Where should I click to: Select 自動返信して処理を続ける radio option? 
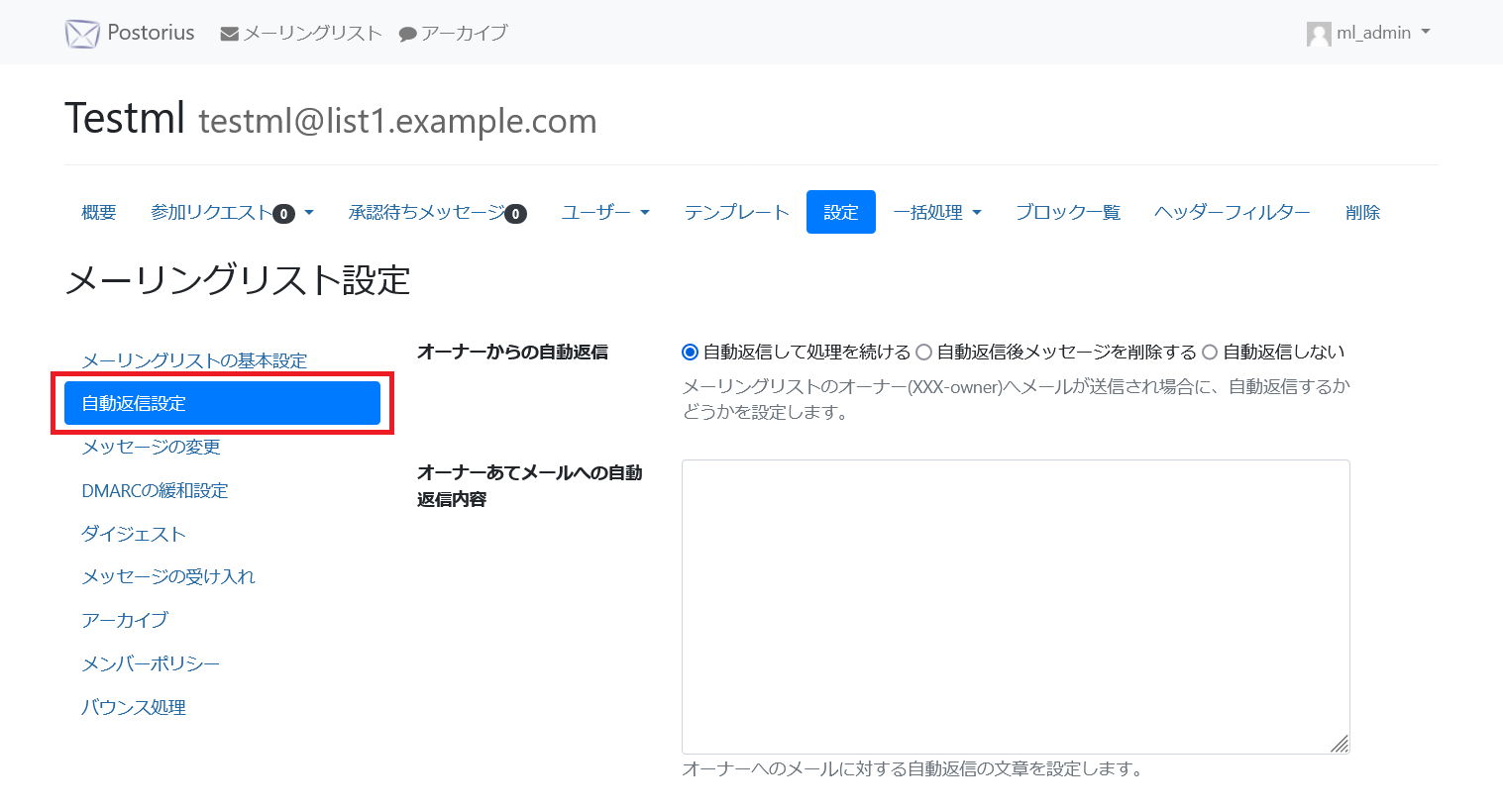pyautogui.click(x=691, y=352)
